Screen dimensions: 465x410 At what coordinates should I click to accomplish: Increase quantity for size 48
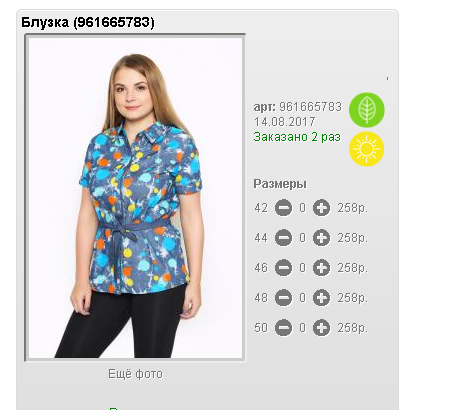click(x=321, y=298)
